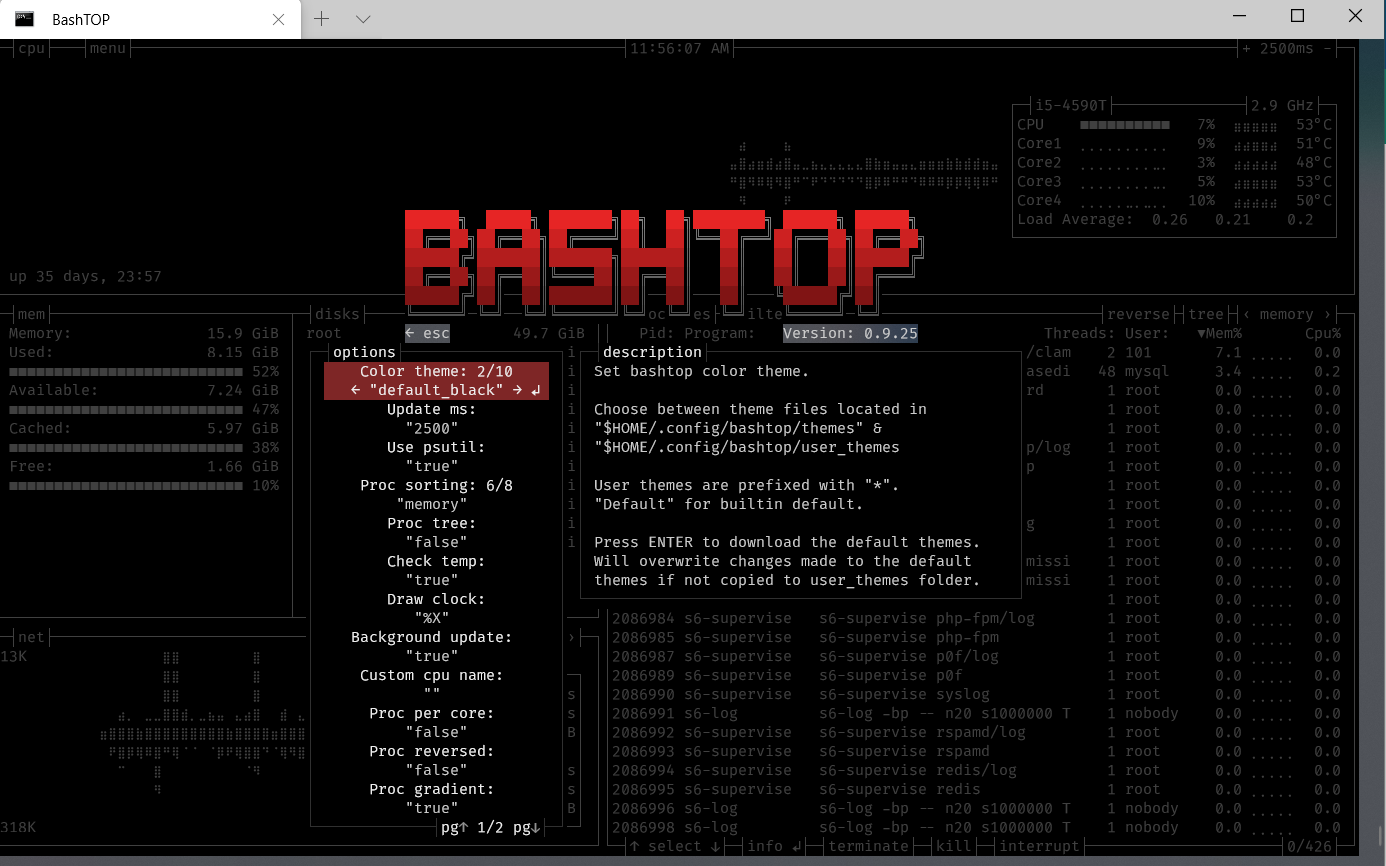Select process row with Pid 2086990 syslog
Viewport: 1386px width, 866px height.
coord(976,694)
